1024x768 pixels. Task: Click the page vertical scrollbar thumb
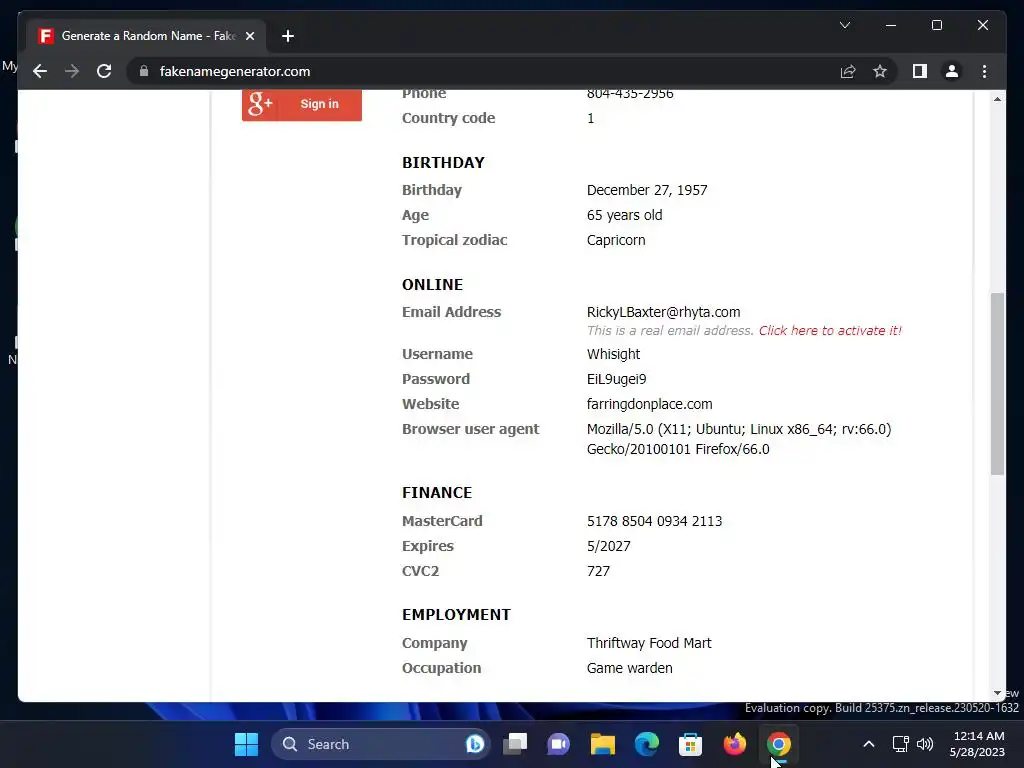pyautogui.click(x=997, y=384)
